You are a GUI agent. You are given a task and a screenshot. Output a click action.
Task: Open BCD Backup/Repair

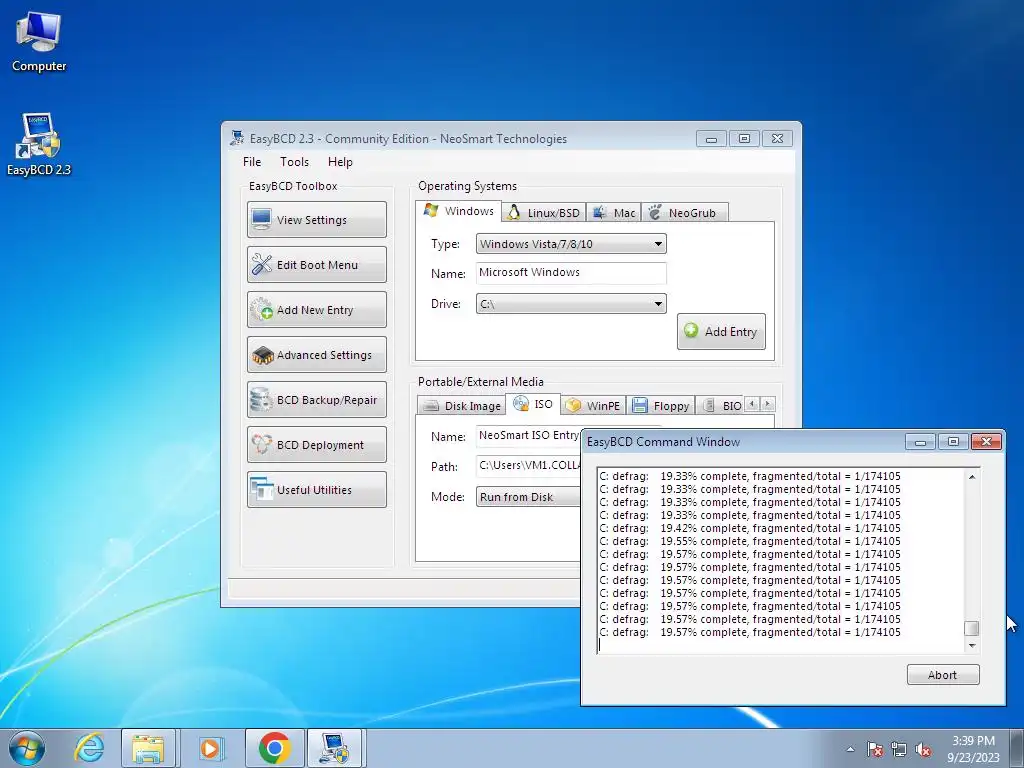(317, 400)
